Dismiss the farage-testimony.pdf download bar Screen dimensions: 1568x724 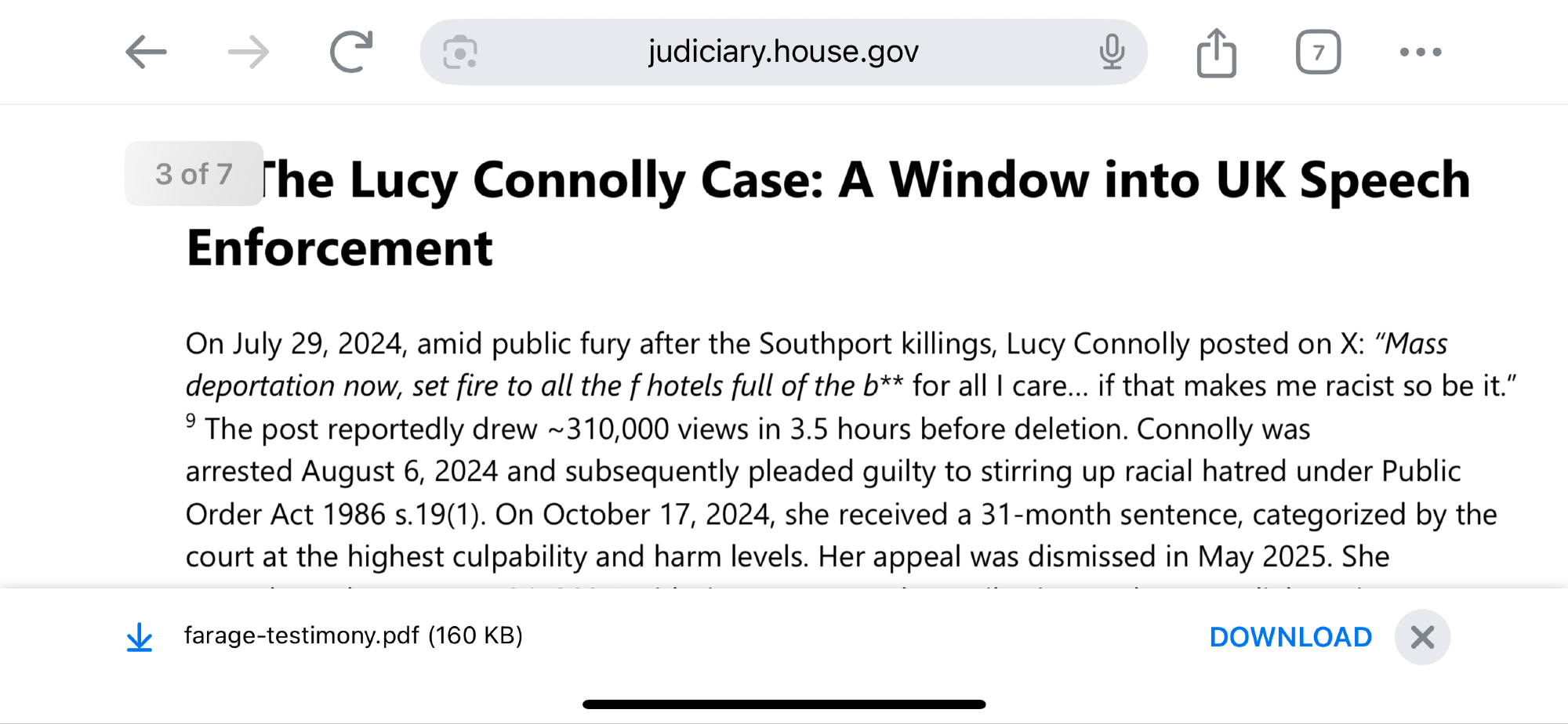1422,637
